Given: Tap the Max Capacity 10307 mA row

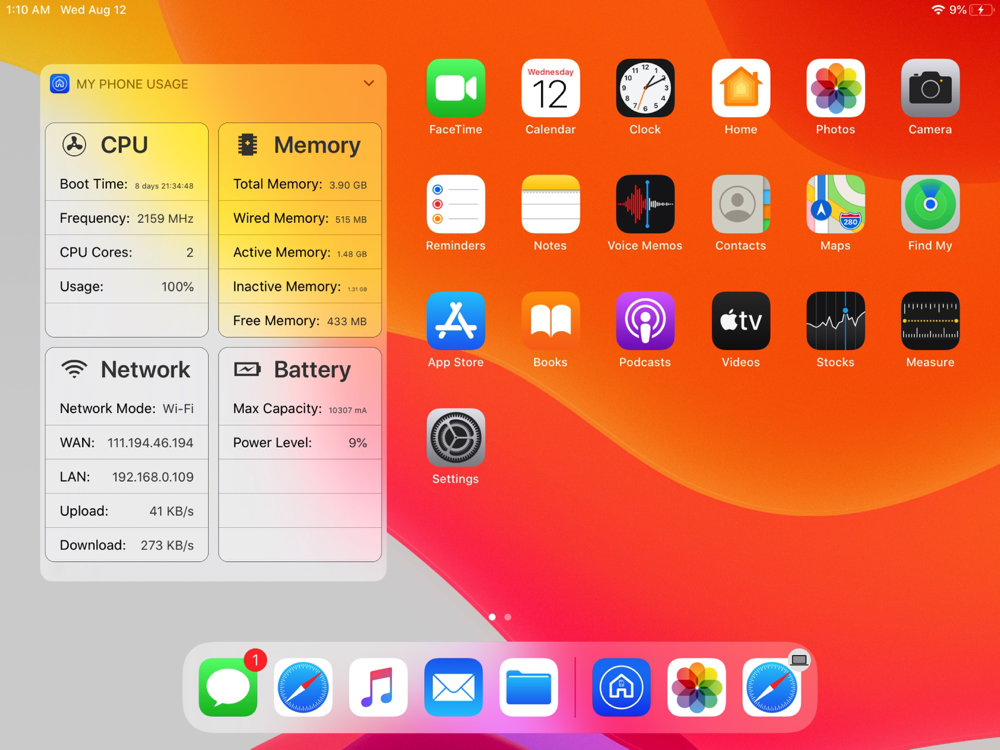Looking at the screenshot, I should tap(300, 408).
